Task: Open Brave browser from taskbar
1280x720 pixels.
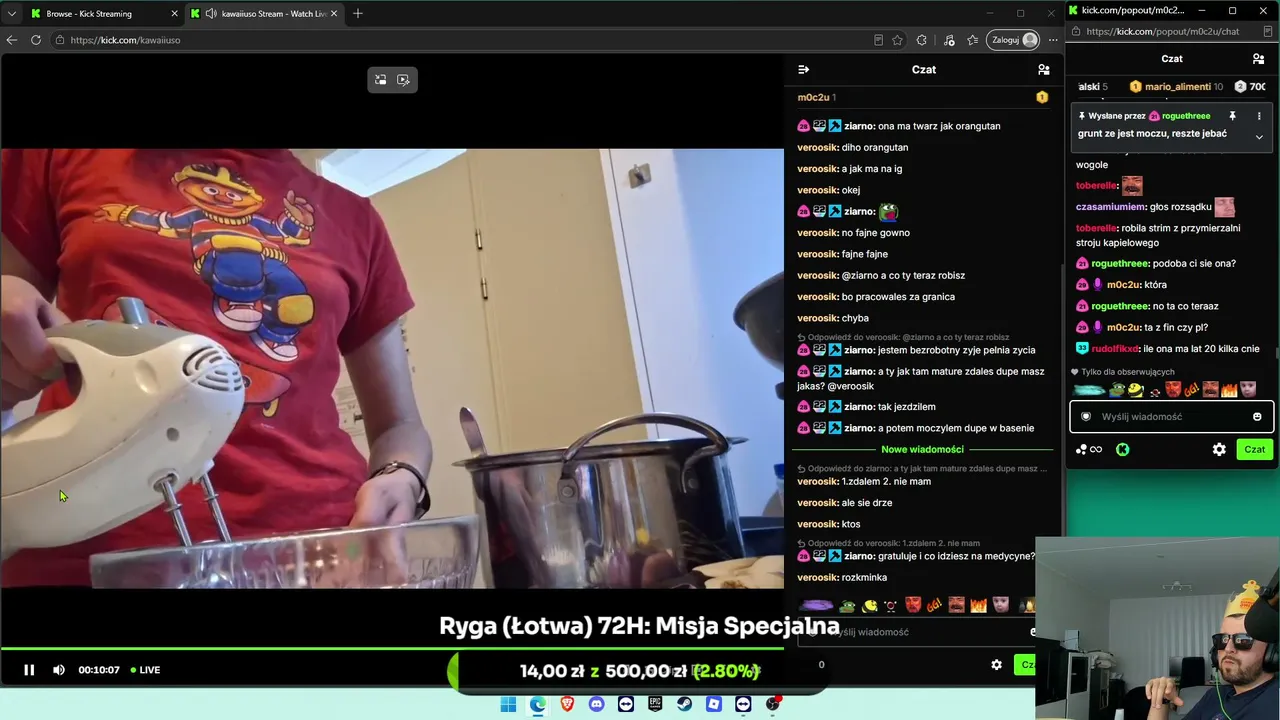Action: (x=567, y=704)
